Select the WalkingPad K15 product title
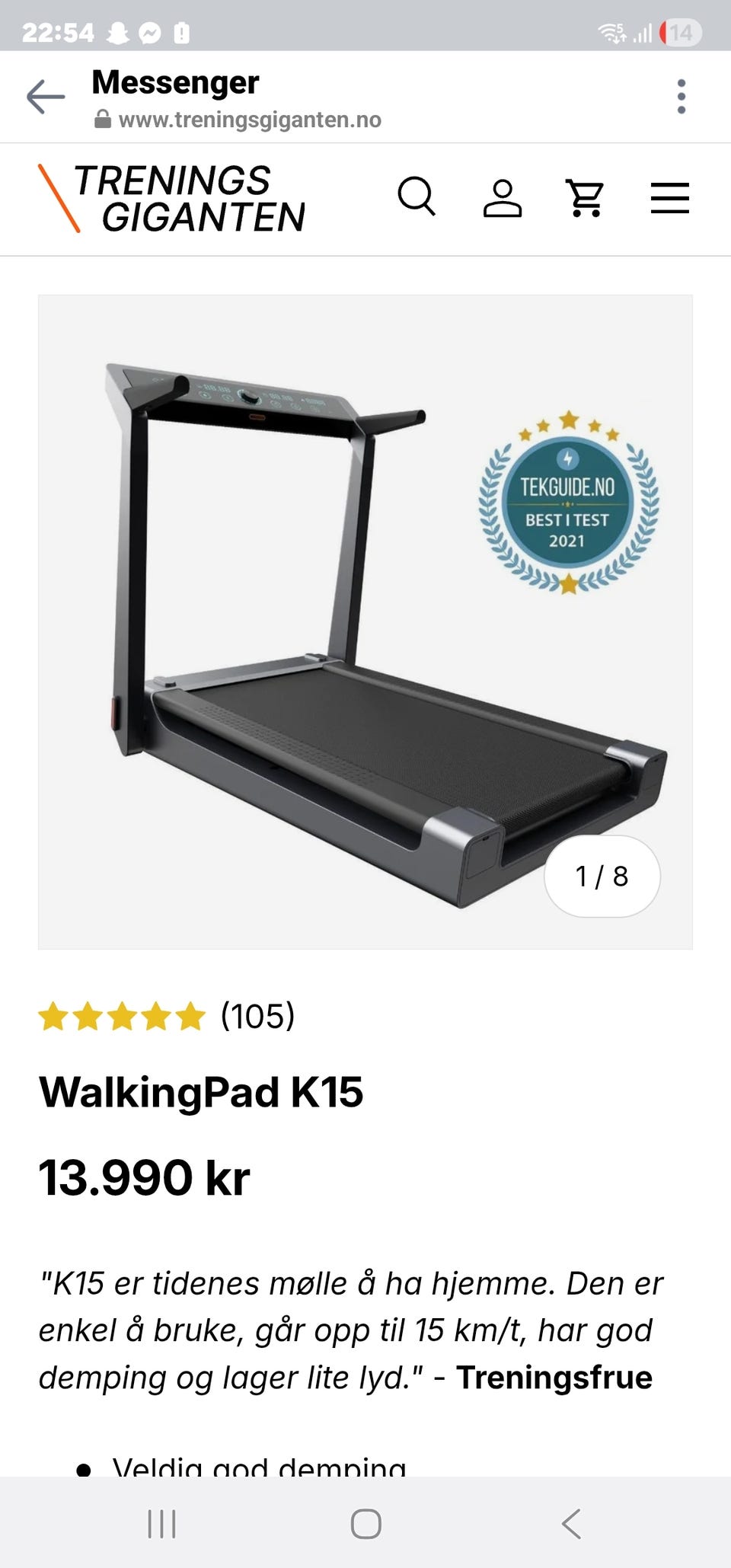 pyautogui.click(x=201, y=1092)
